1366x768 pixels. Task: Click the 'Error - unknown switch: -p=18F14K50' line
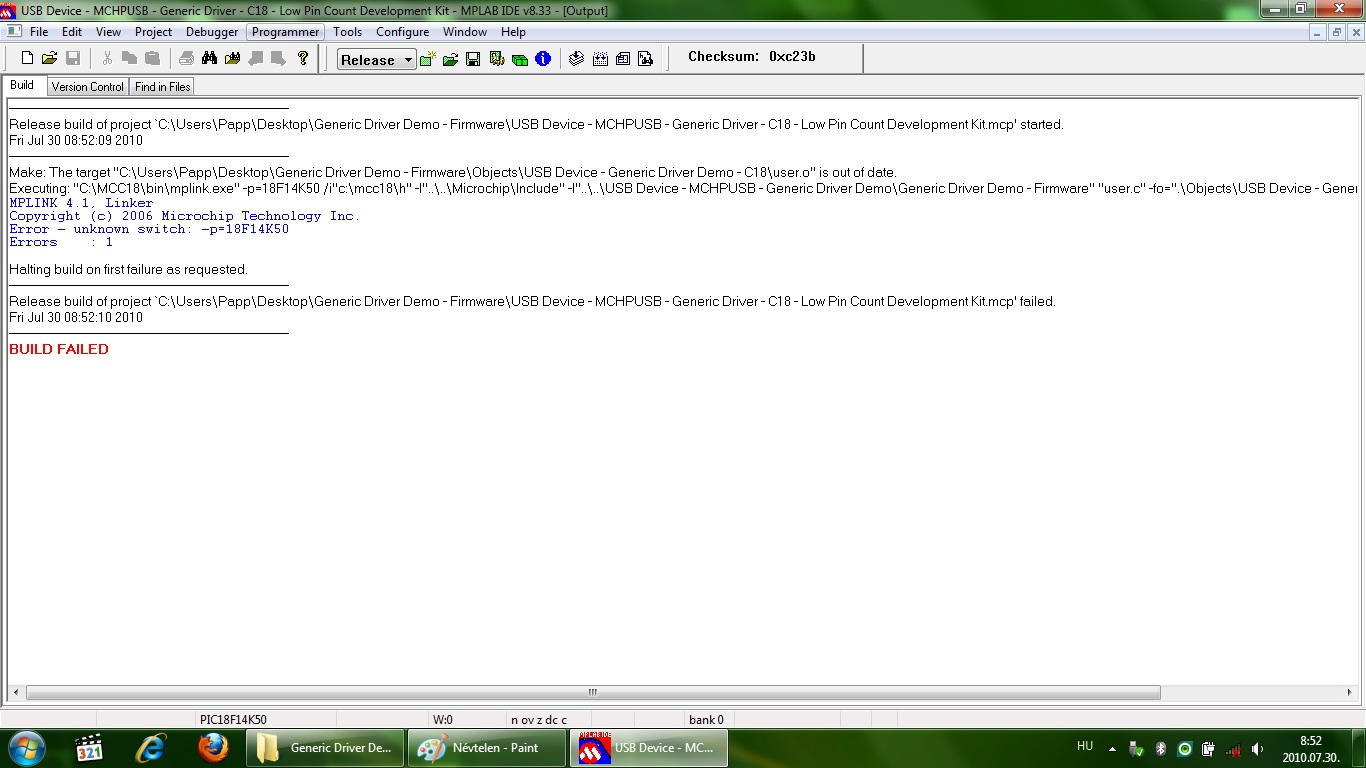coord(149,229)
